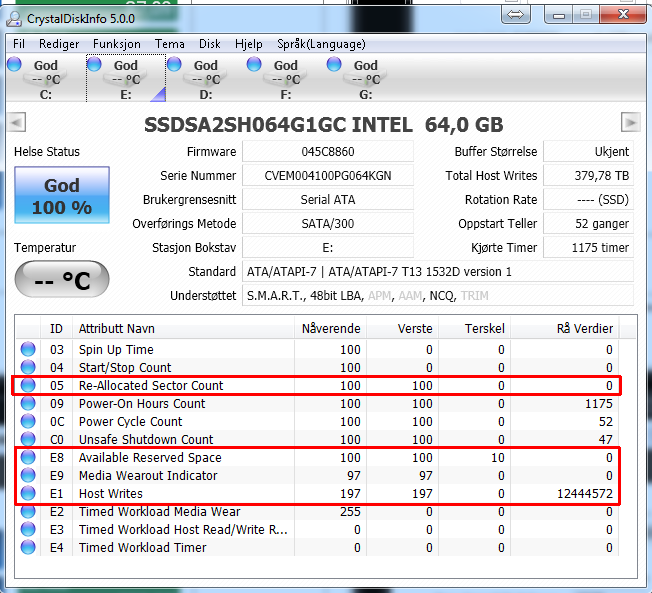The width and height of the screenshot is (652, 593).
Task: Click the Buffer Størrelse value Ukjent
Action: pos(588,152)
